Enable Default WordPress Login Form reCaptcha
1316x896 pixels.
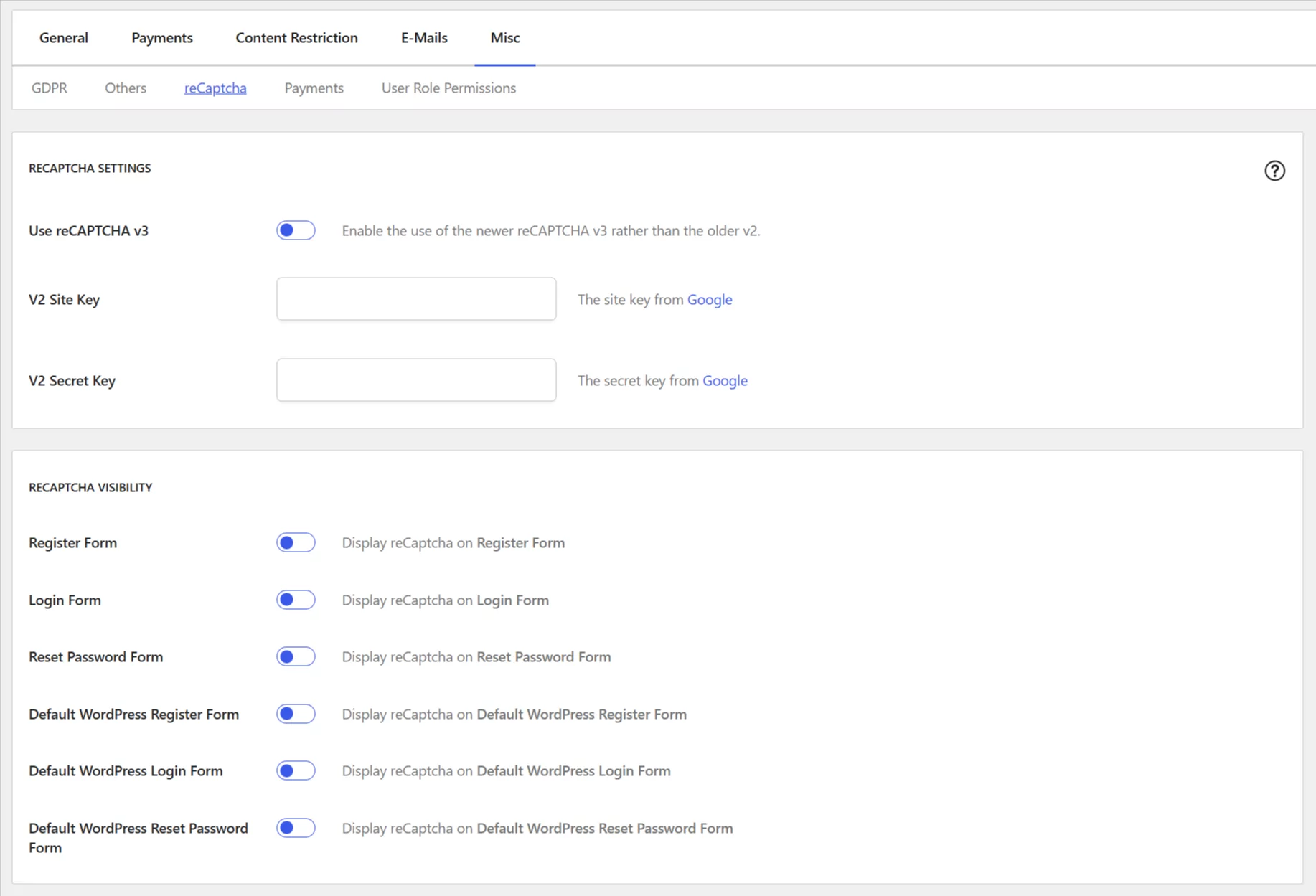point(296,770)
